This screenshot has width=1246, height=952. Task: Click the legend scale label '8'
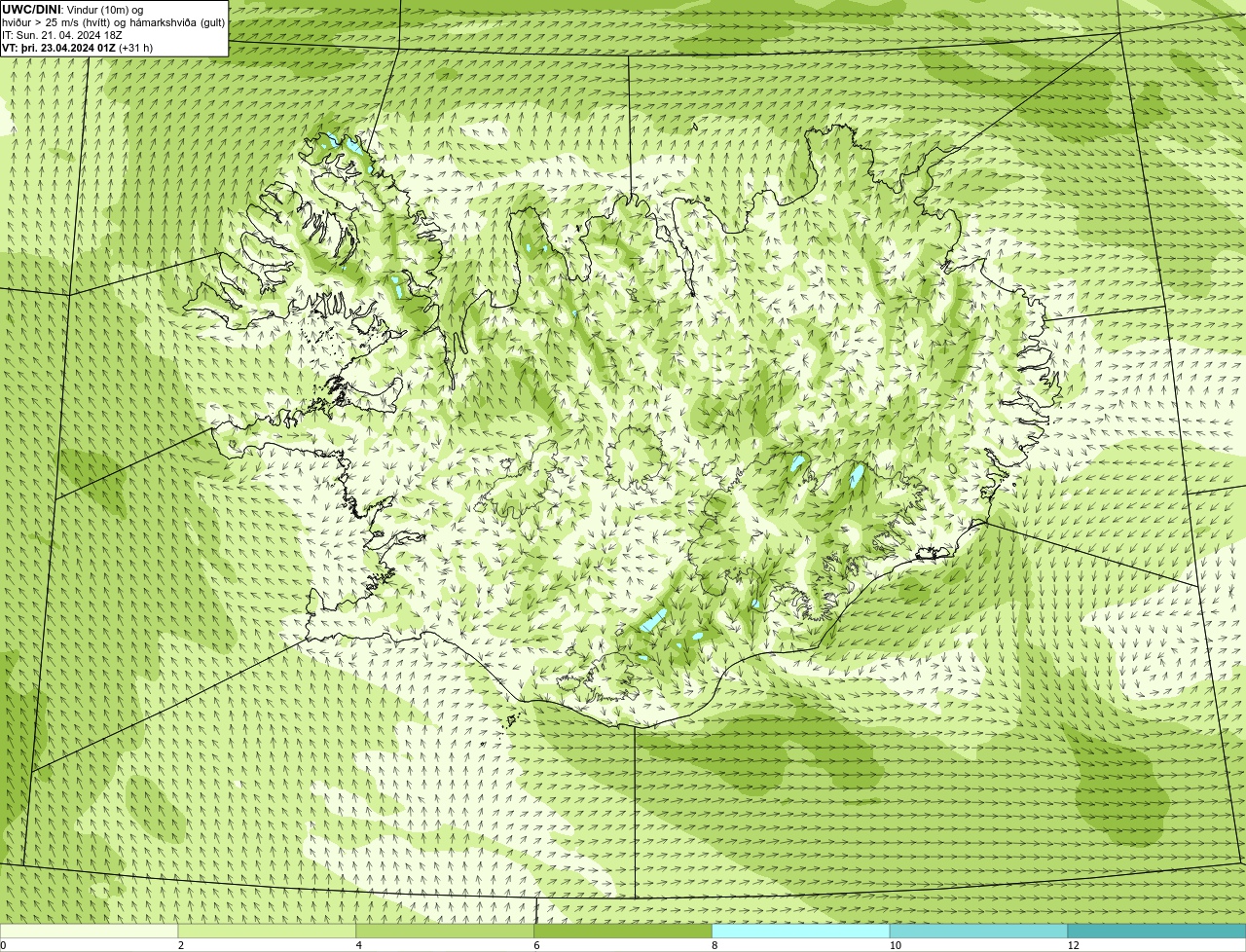(715, 945)
